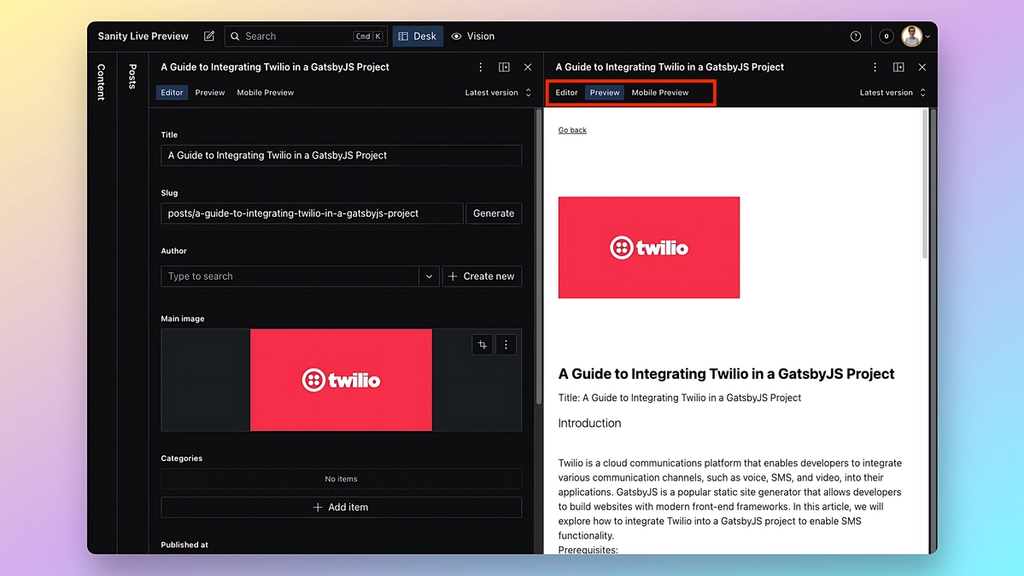Image resolution: width=1024 pixels, height=576 pixels.
Task: Close the left document pane
Action: (x=528, y=67)
